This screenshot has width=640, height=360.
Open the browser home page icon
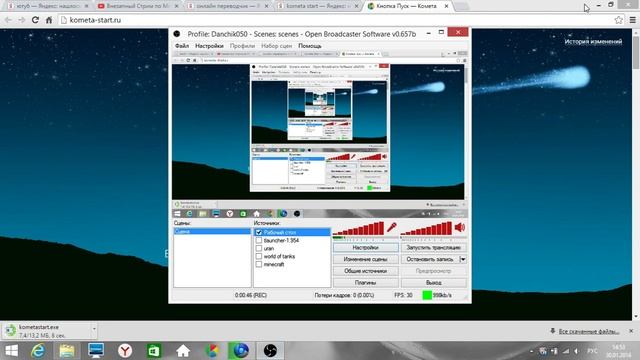[49, 20]
